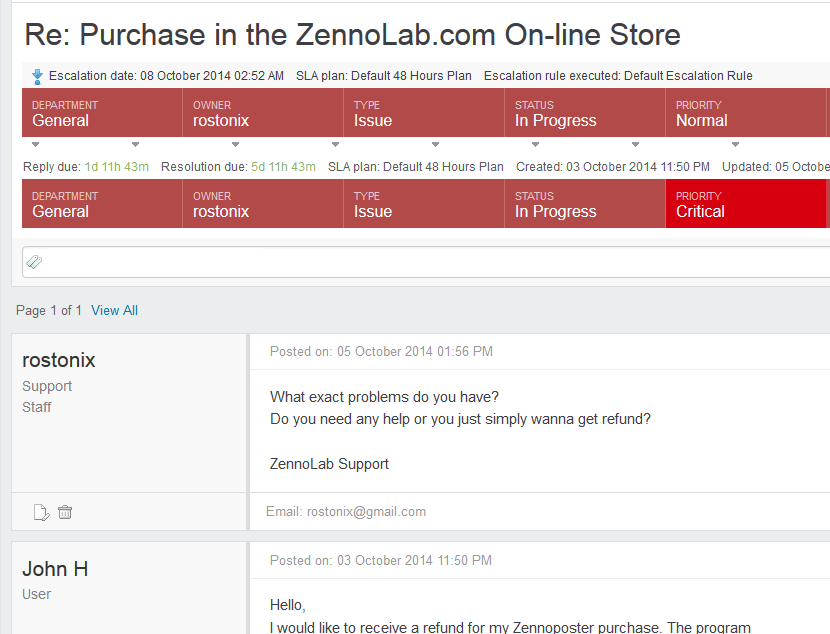Image resolution: width=830 pixels, height=634 pixels.
Task: Click the rostonix staff name heading
Action: click(x=59, y=360)
